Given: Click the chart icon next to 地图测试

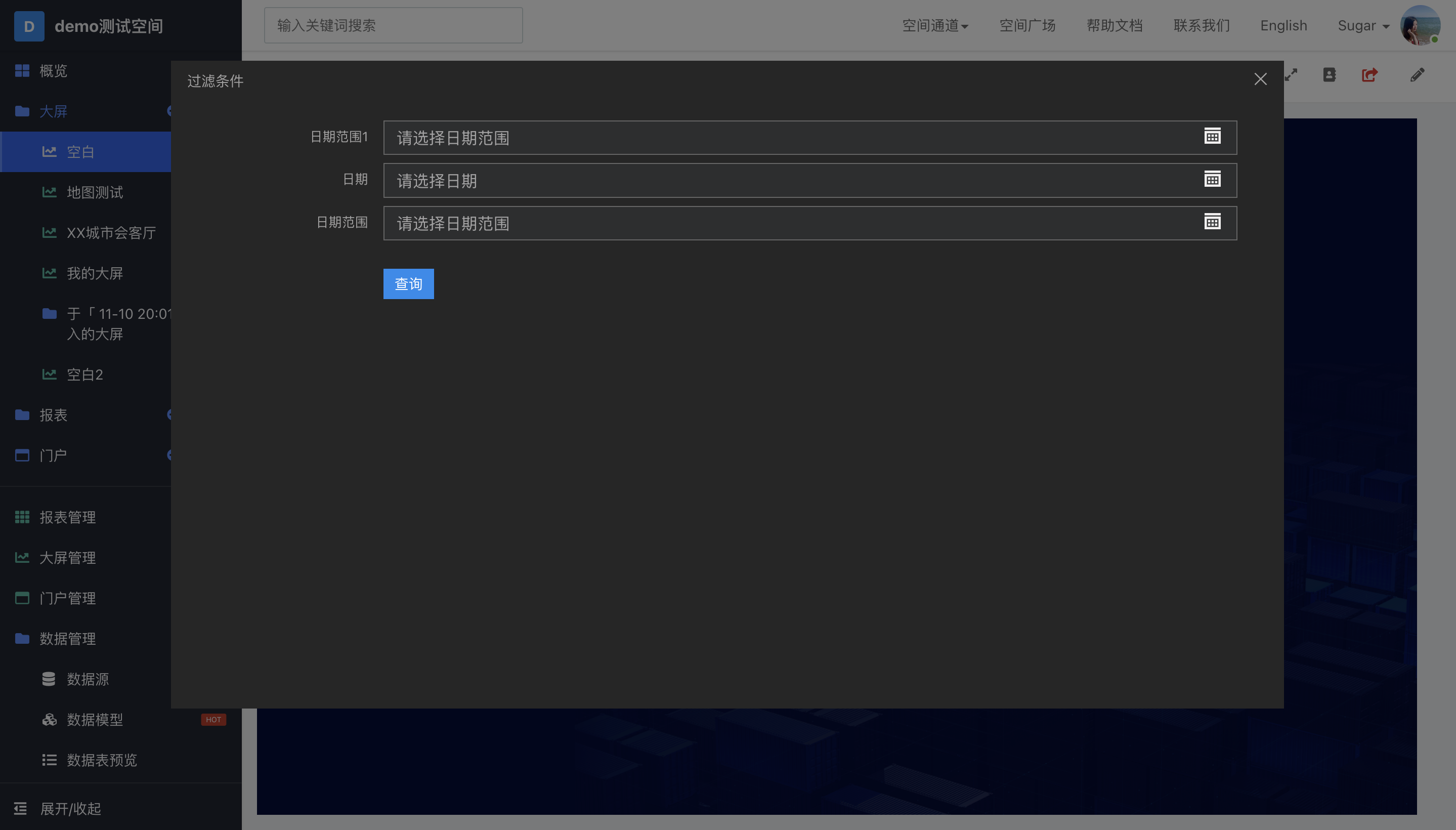Looking at the screenshot, I should click(50, 192).
